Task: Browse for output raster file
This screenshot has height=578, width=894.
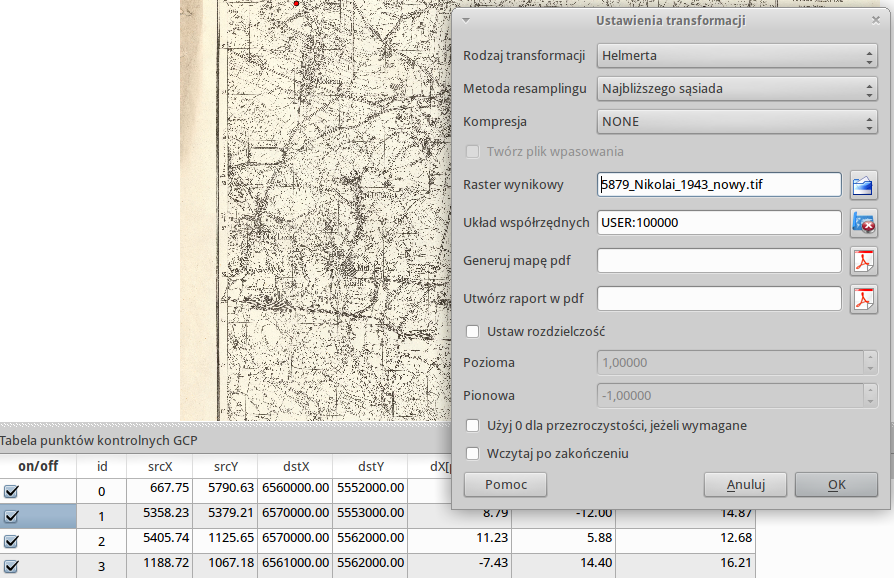Action: point(863,185)
